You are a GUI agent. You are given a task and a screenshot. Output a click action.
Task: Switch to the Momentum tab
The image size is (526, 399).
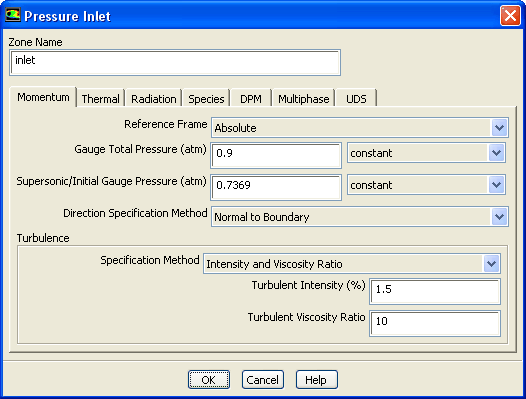point(43,97)
